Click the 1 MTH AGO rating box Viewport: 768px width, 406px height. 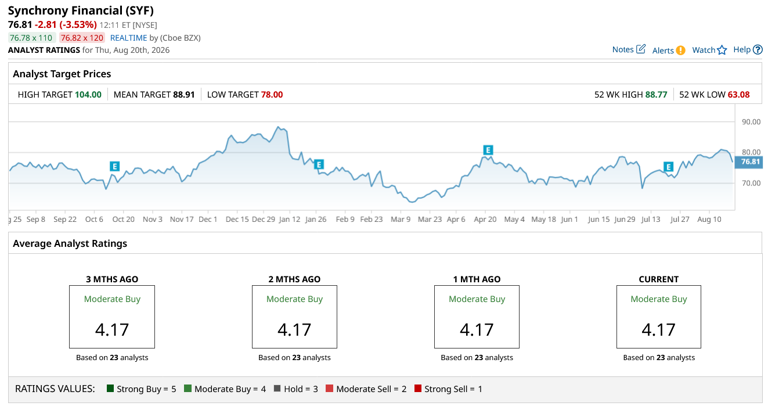tap(477, 317)
